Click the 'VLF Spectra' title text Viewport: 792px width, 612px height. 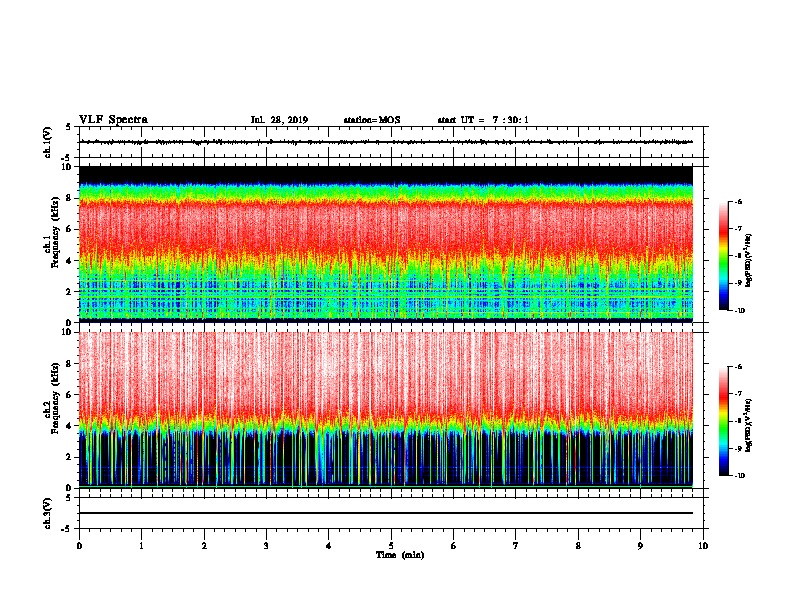click(x=113, y=120)
